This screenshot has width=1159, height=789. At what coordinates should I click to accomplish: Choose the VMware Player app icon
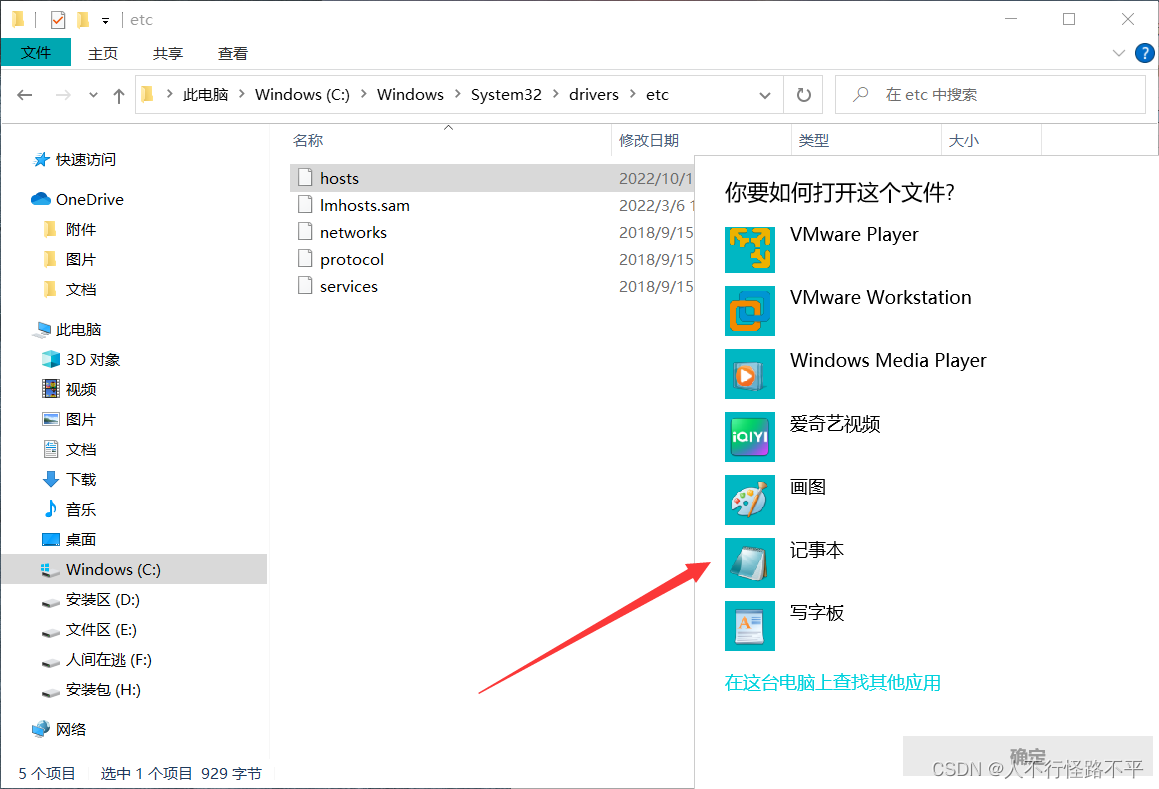click(750, 248)
